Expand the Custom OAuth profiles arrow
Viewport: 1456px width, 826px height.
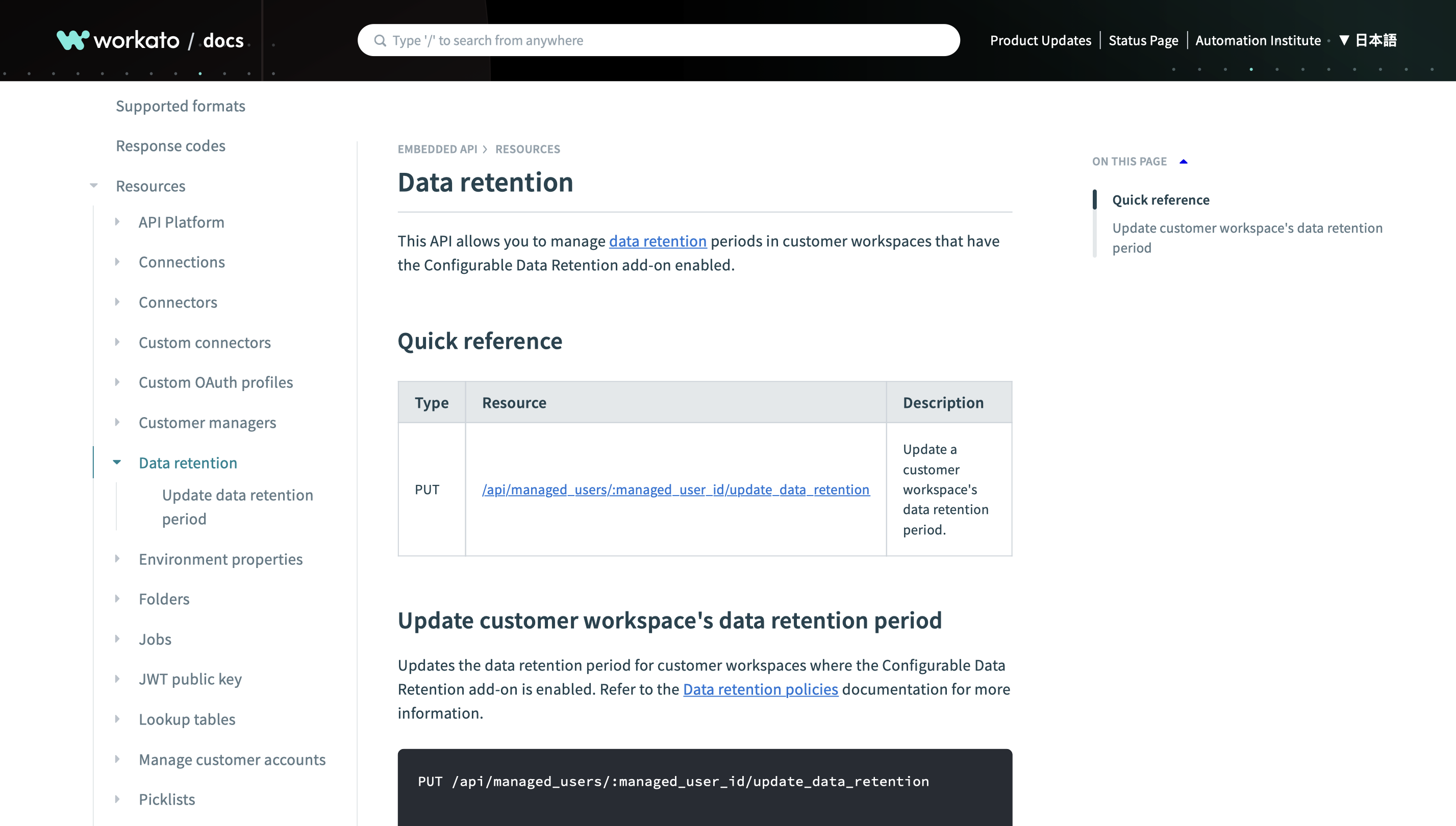click(117, 382)
